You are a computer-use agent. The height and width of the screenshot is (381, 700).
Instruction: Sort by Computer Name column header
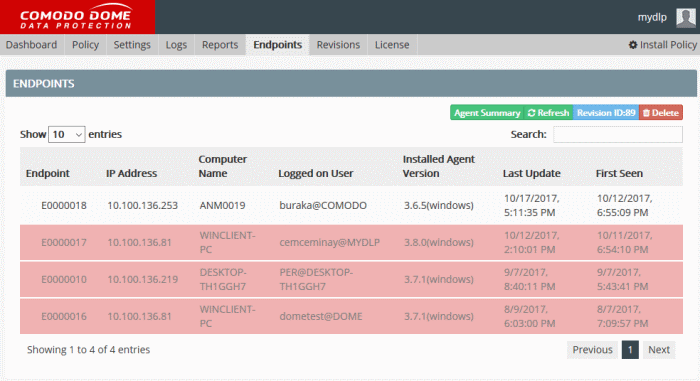coord(222,166)
